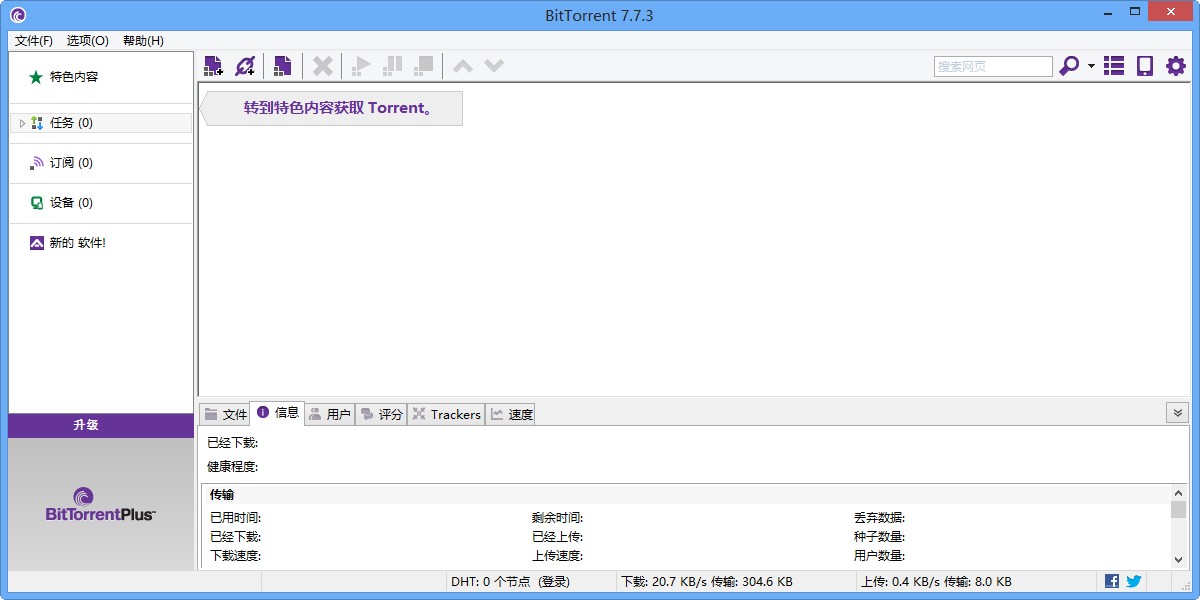Open the Add Torrent from URL tool

point(243,65)
